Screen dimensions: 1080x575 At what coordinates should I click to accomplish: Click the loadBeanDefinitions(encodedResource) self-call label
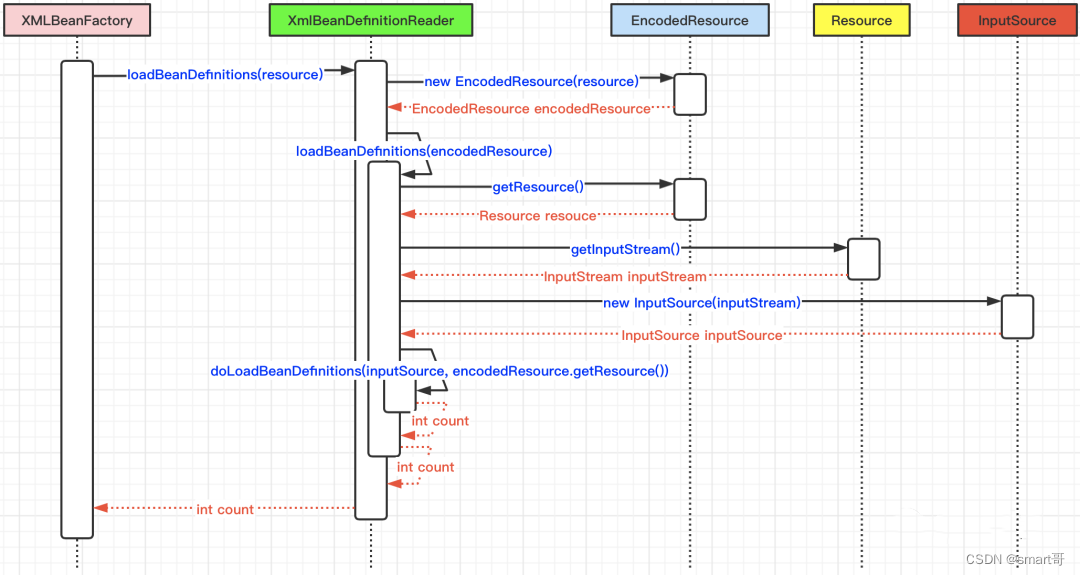click(424, 151)
